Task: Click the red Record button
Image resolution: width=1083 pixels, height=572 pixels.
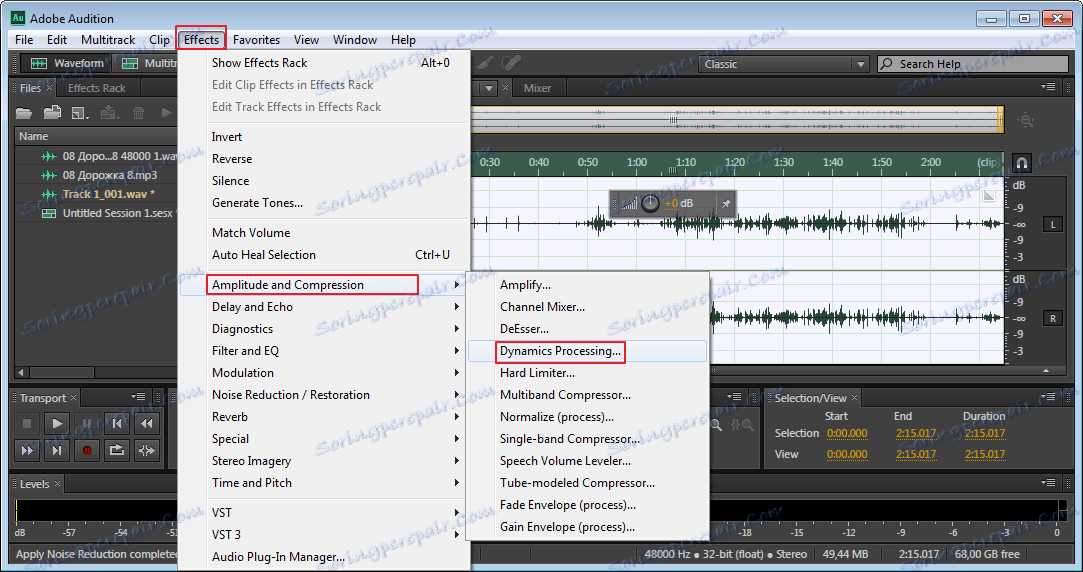Action: click(x=87, y=450)
